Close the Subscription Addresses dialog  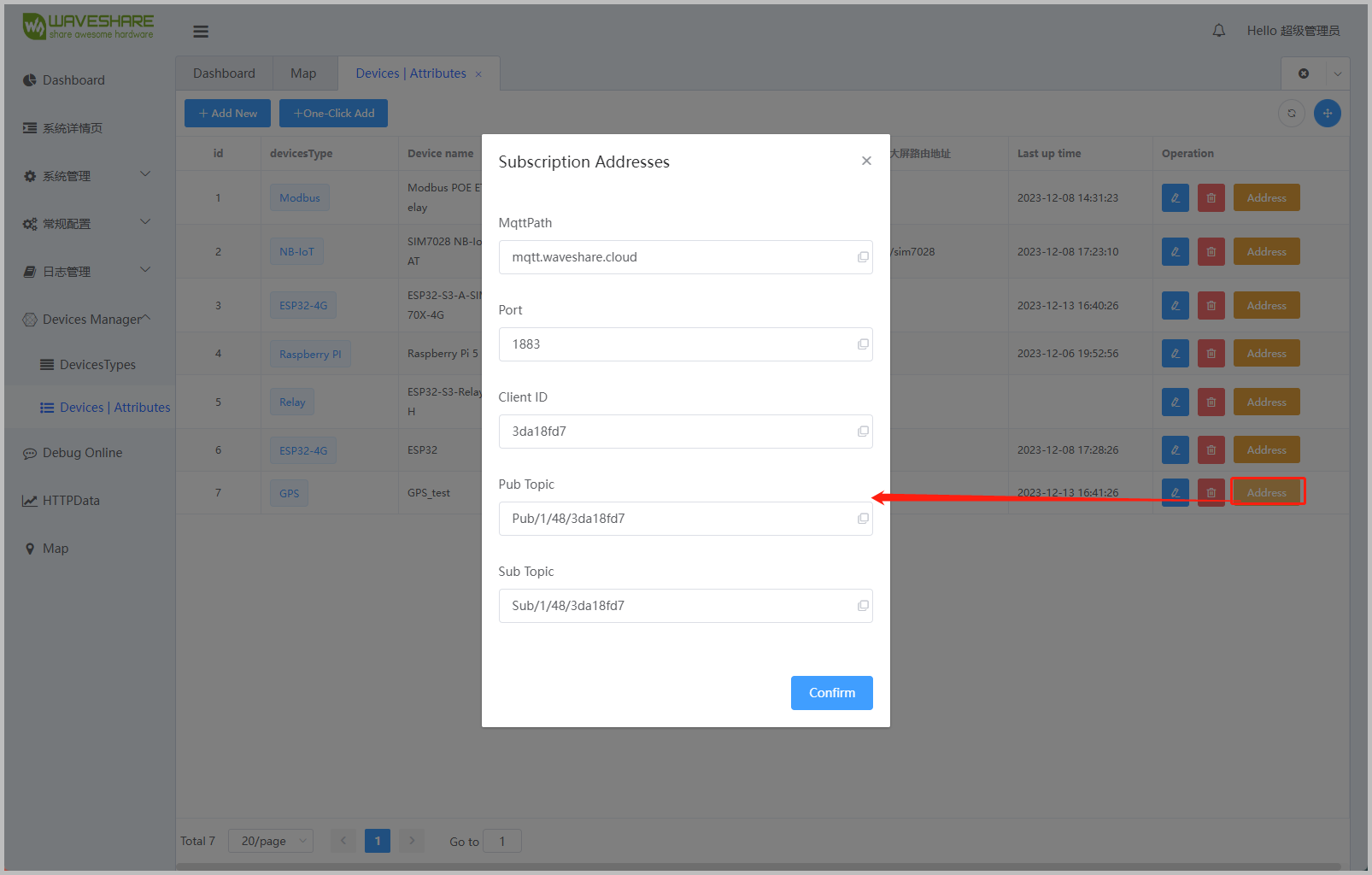[x=866, y=161]
